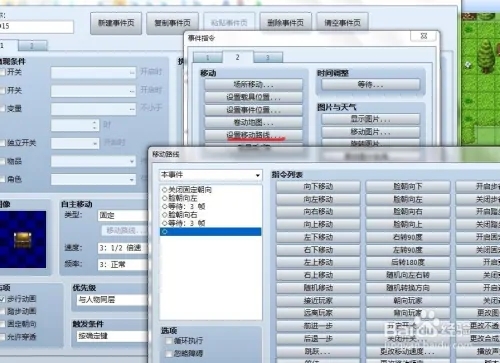The image size is (500, 363).
Task: Uncheck the 步行动画 option
Action: [x=3, y=299]
